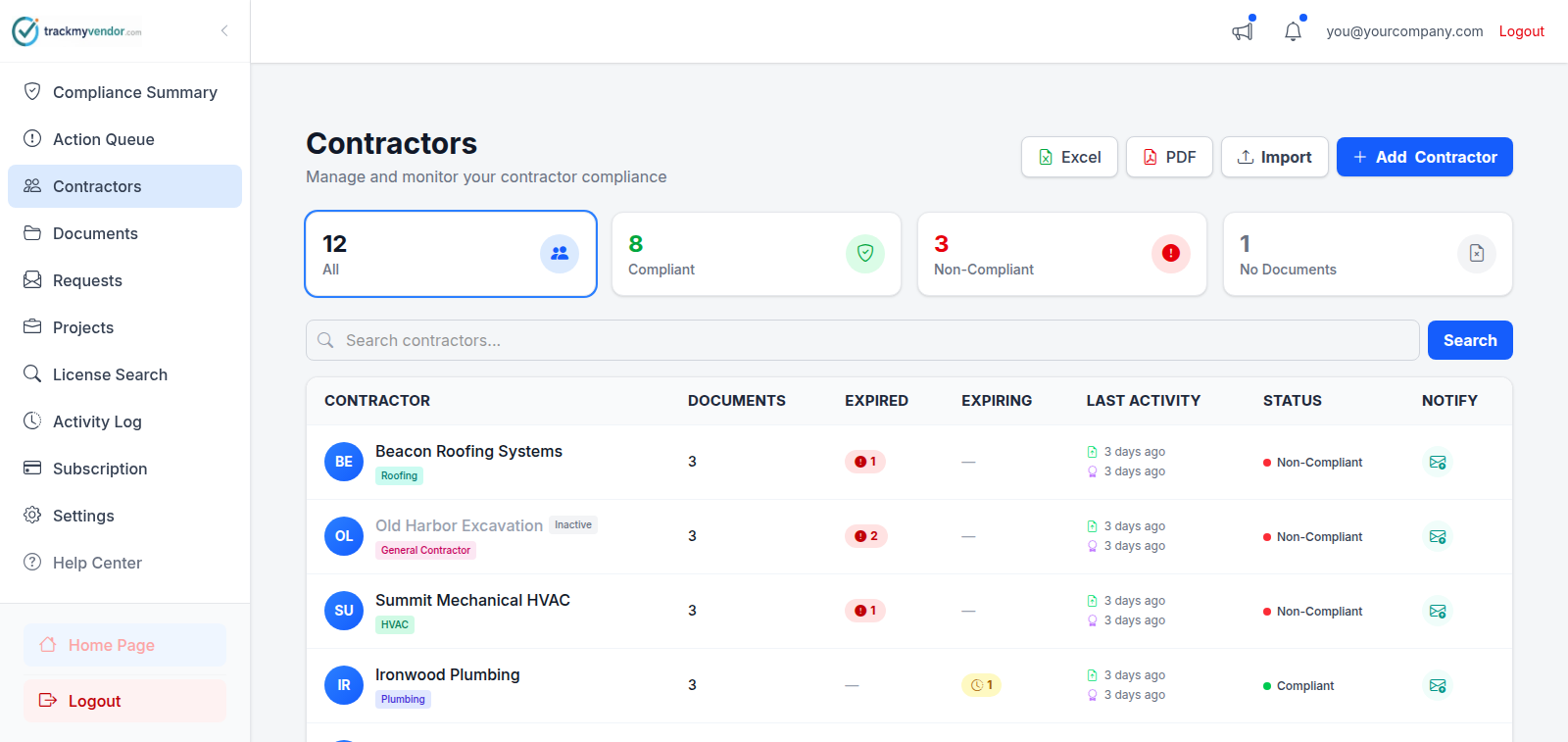Click the HVAC tag

(395, 625)
